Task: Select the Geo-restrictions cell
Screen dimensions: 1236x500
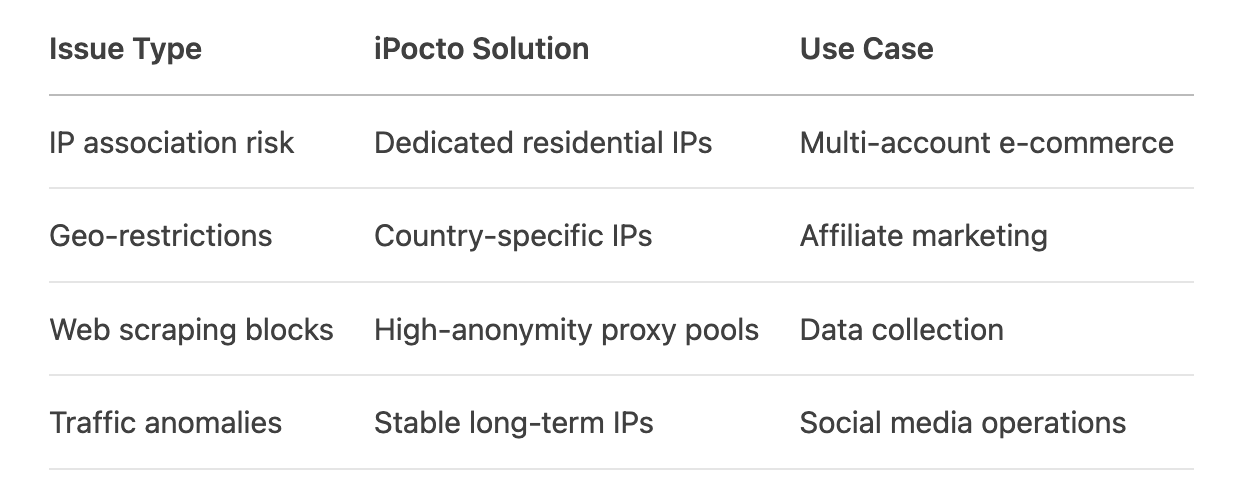Action: point(160,236)
